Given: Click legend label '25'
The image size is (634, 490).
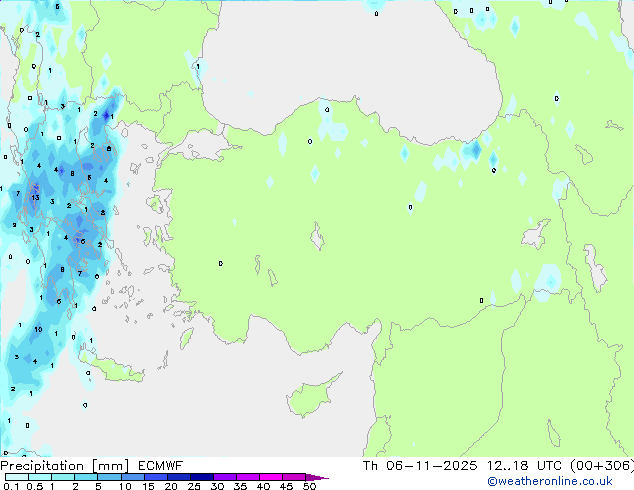Looking at the screenshot, I should tap(194, 486).
